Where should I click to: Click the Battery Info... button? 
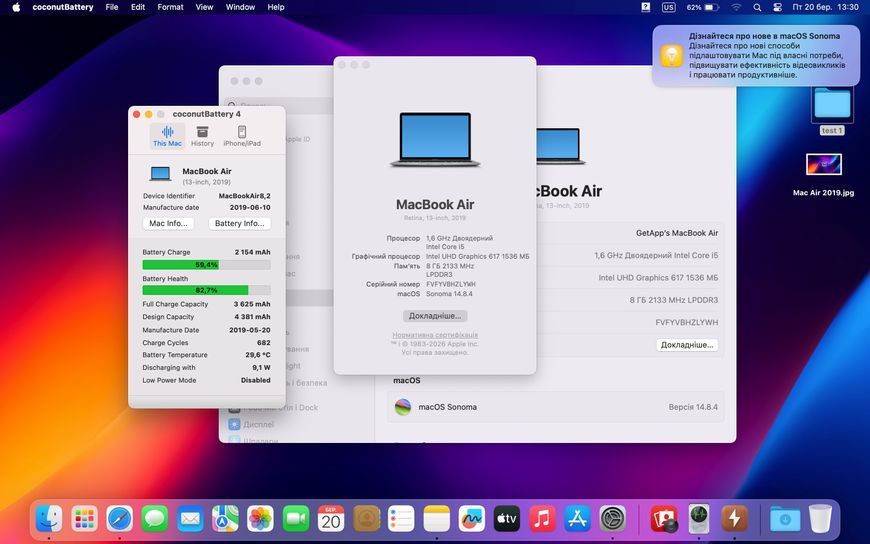240,223
